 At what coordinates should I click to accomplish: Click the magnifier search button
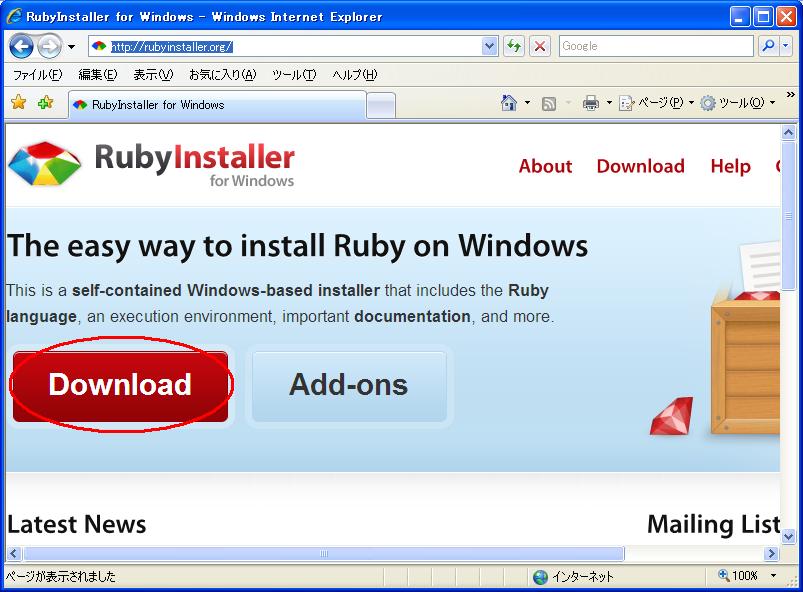click(x=768, y=46)
